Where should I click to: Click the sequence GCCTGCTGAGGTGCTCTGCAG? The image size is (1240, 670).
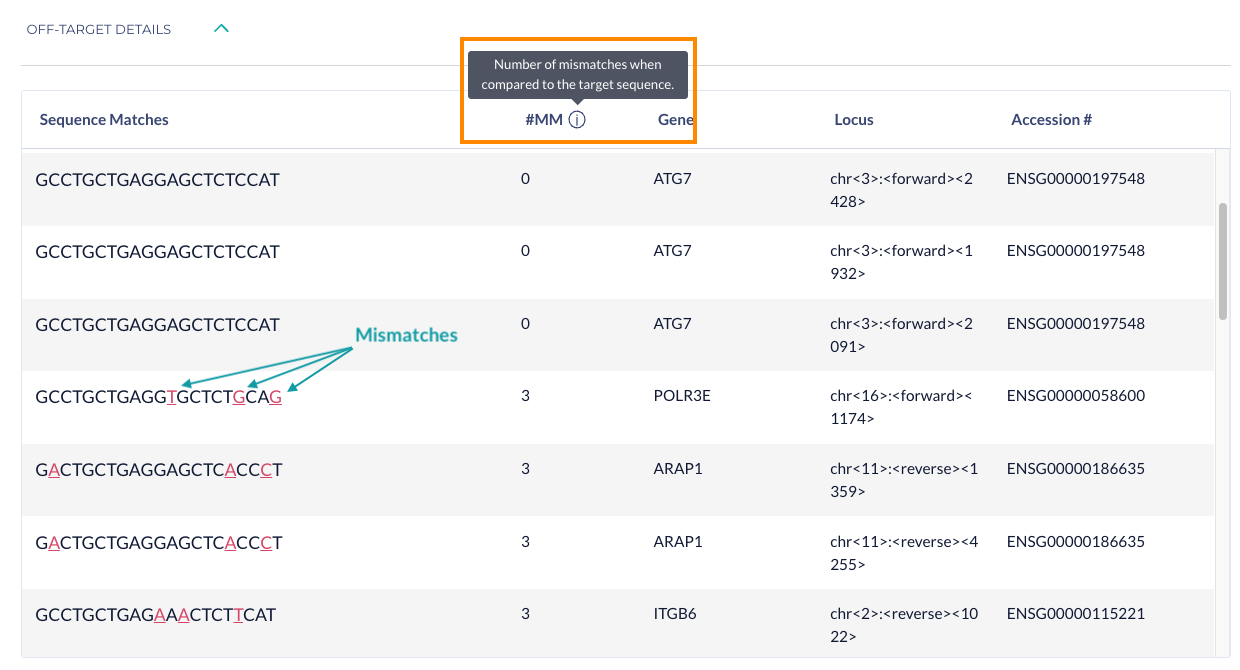[x=158, y=397]
